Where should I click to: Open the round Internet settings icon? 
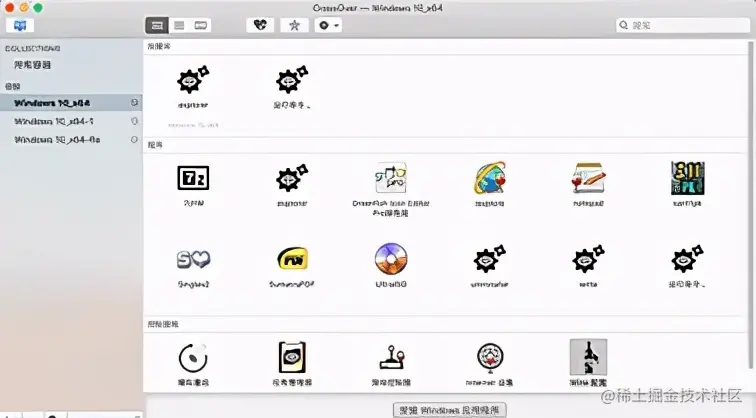click(x=490, y=358)
